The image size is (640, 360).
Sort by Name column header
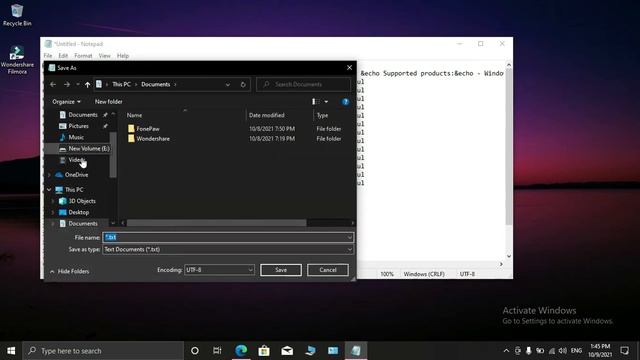click(x=134, y=116)
